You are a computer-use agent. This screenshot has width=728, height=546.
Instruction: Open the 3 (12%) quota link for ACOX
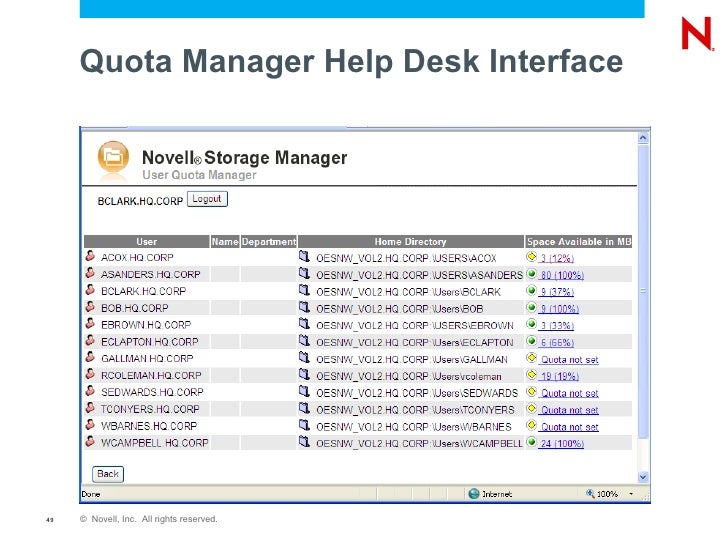click(x=557, y=258)
